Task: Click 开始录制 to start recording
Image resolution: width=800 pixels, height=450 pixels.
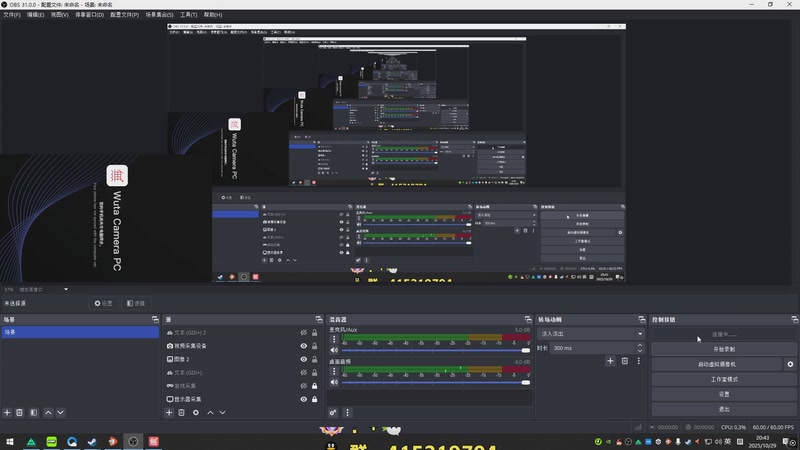Action: pyautogui.click(x=723, y=349)
